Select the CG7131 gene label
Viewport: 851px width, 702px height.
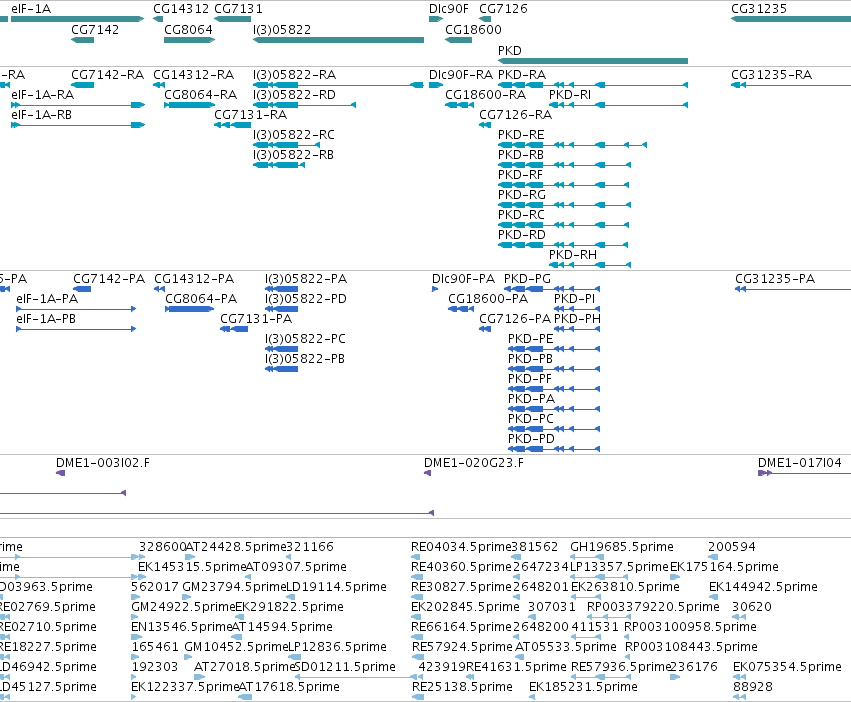click(238, 9)
